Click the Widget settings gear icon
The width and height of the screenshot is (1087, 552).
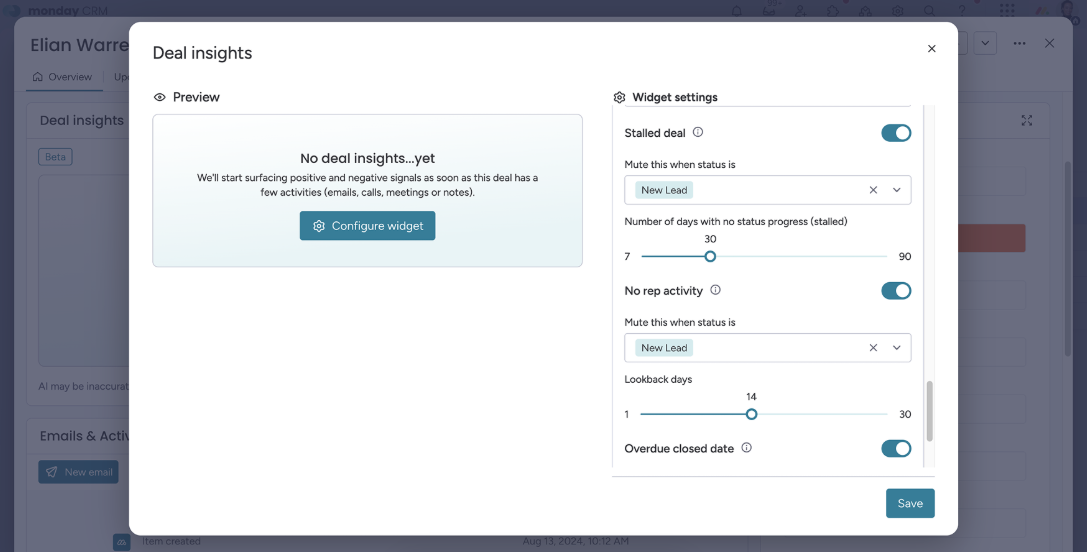(620, 98)
